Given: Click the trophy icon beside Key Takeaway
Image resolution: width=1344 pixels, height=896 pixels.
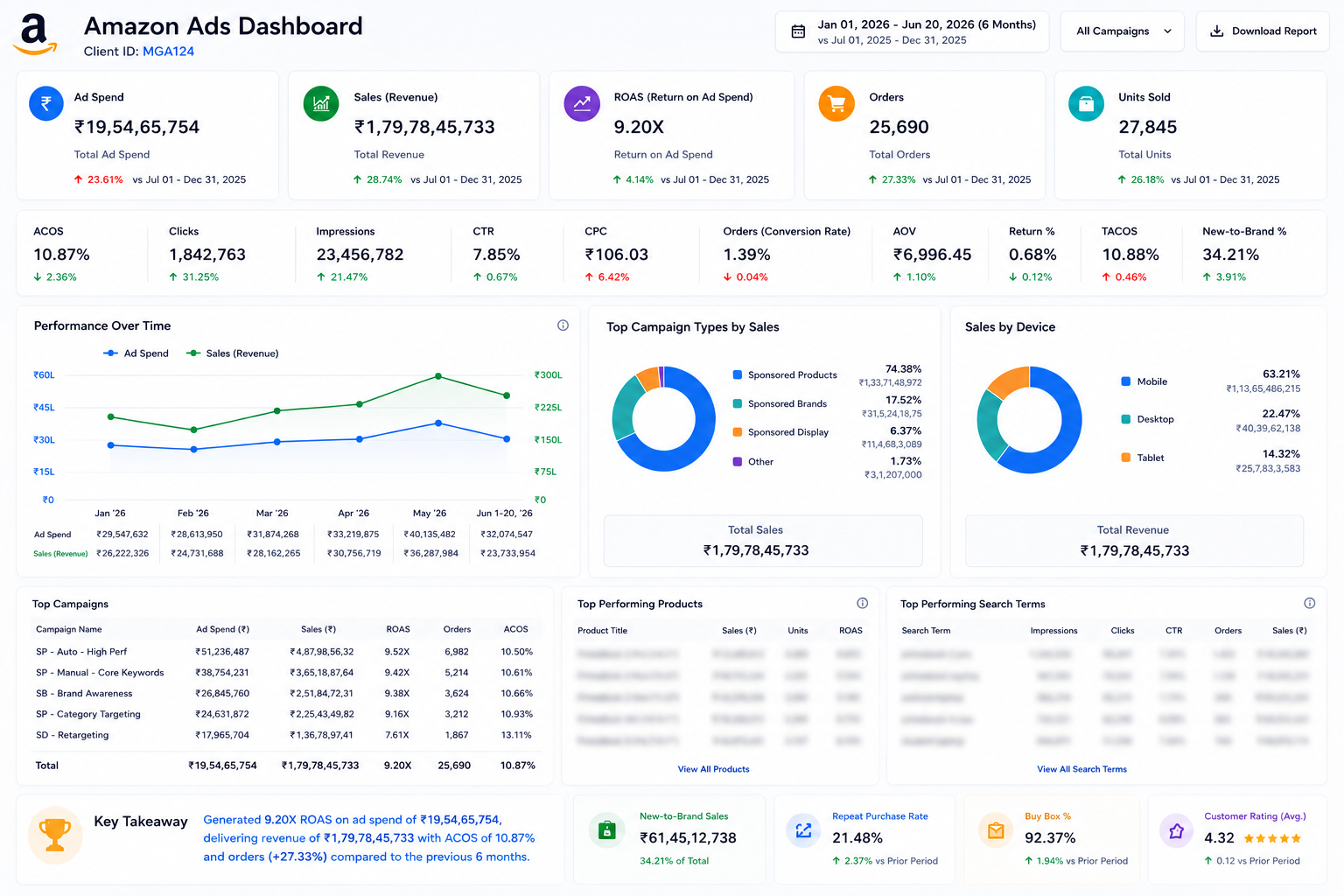Looking at the screenshot, I should 55,835.
